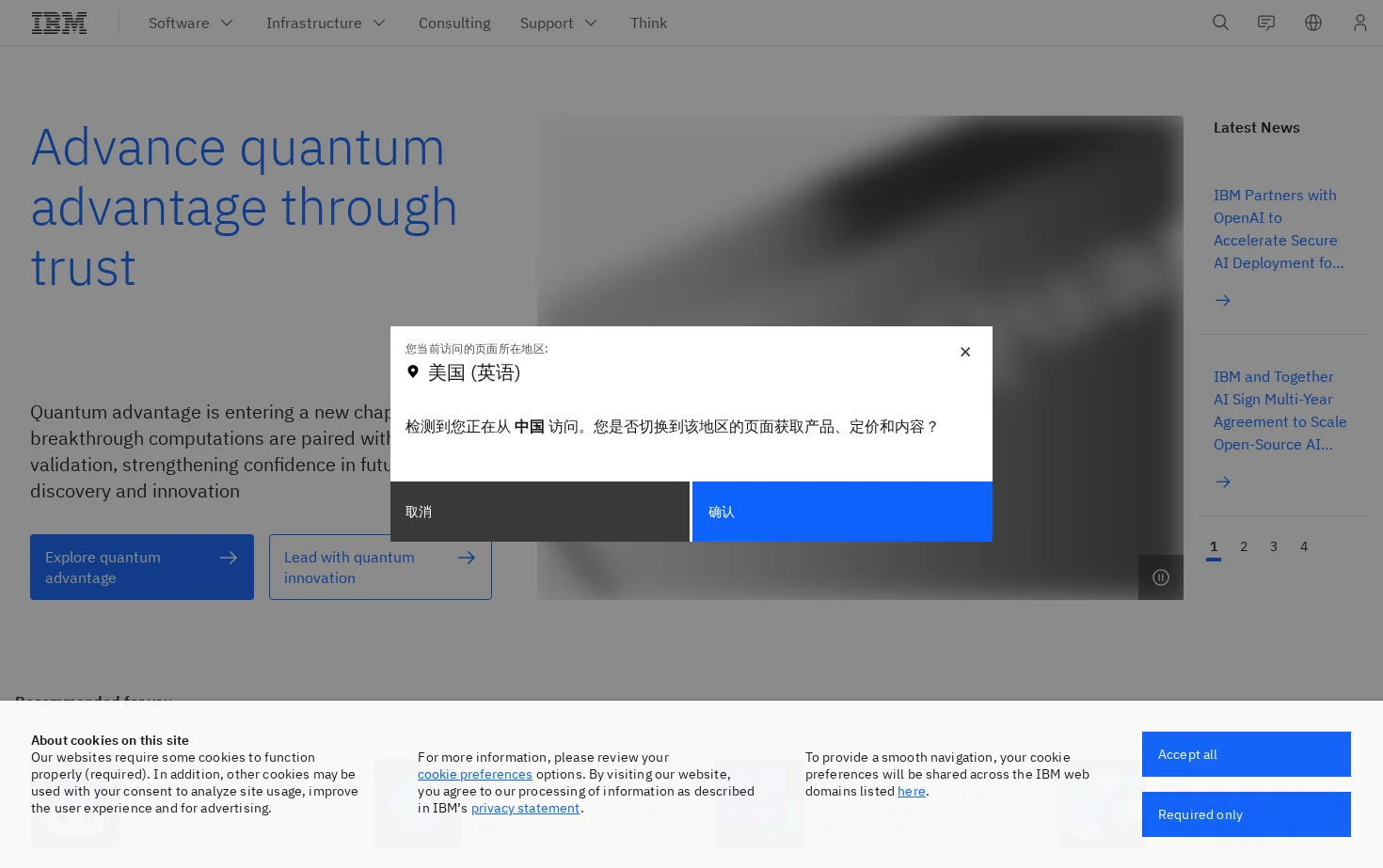The width and height of the screenshot is (1383, 868).
Task: Expand the Software menu
Action: [x=191, y=23]
